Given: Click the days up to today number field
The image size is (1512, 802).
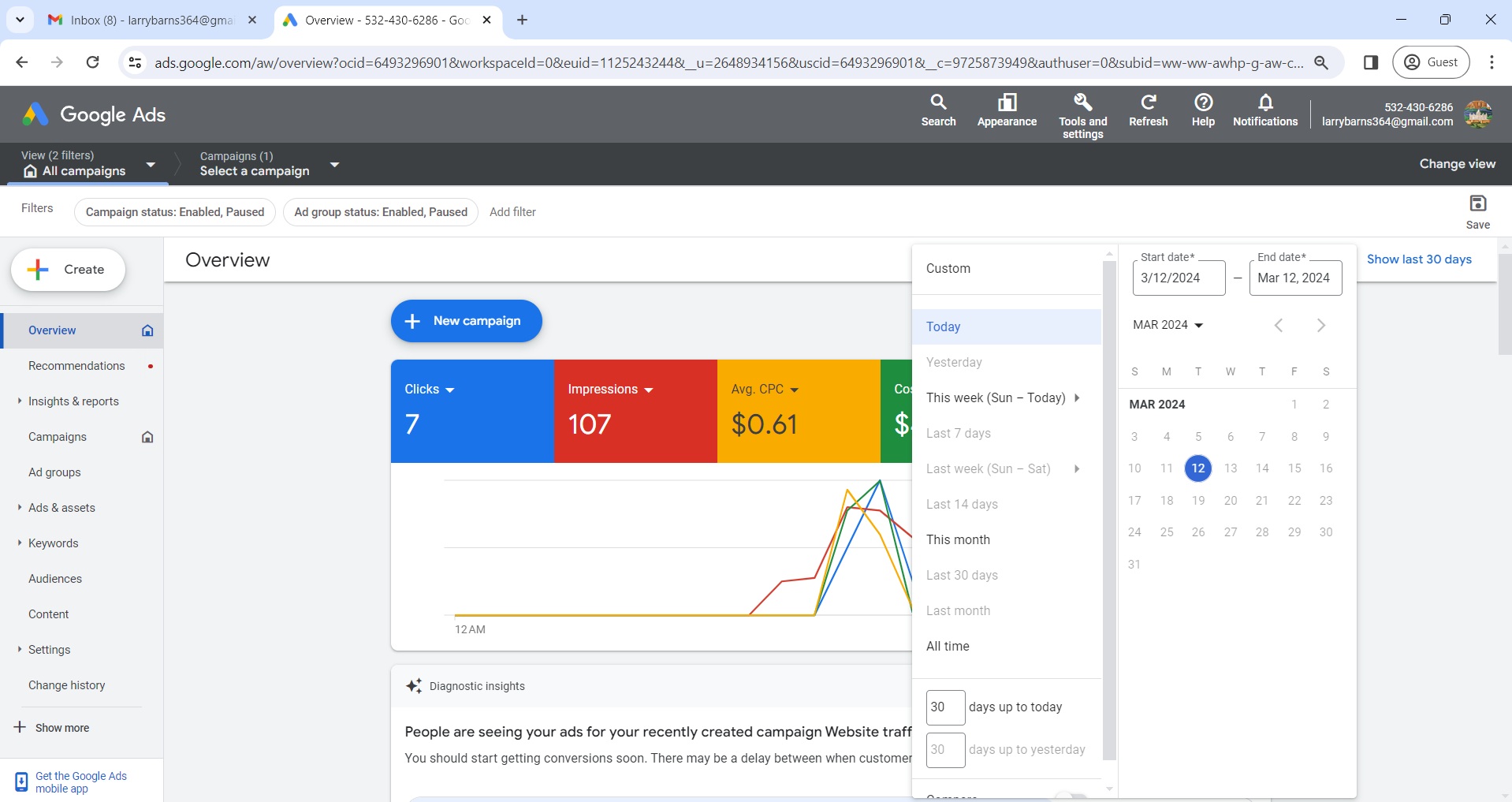Looking at the screenshot, I should point(945,707).
